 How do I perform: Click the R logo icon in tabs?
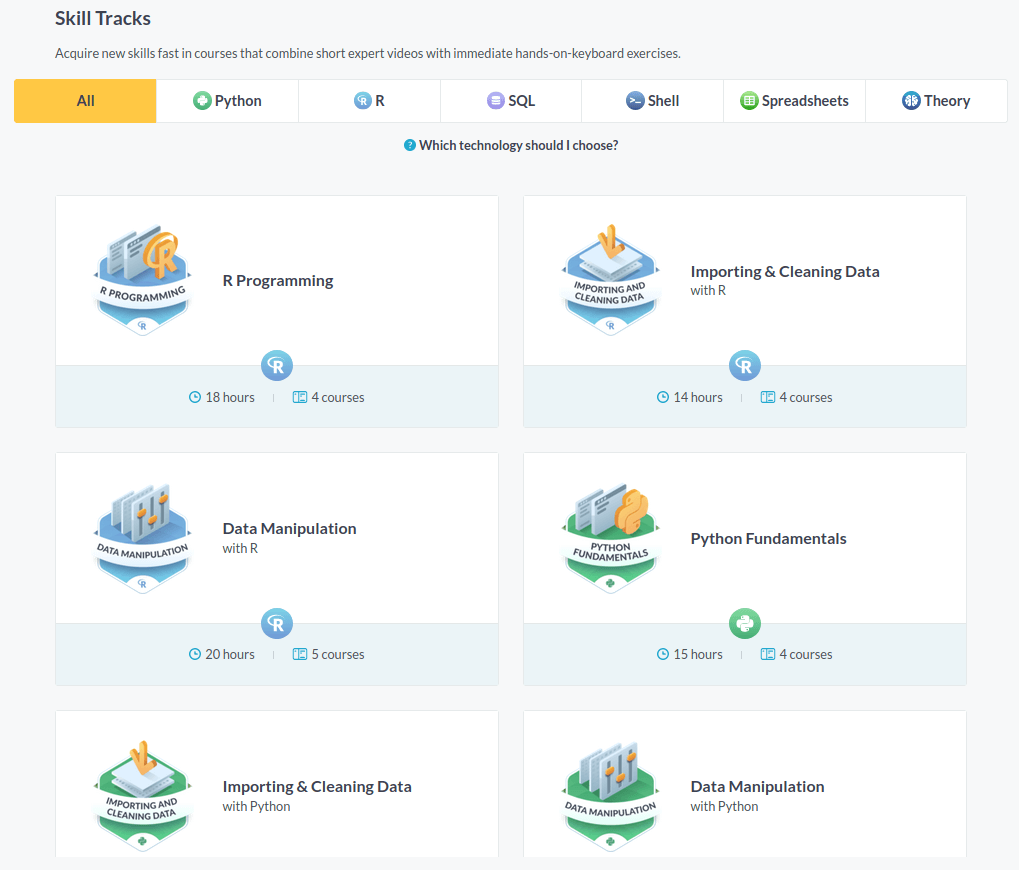[363, 101]
